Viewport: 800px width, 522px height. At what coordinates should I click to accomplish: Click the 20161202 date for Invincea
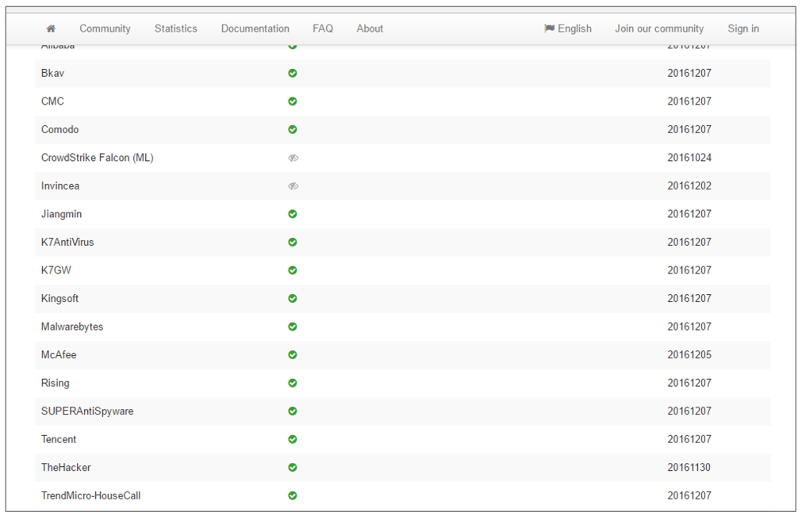[689, 186]
